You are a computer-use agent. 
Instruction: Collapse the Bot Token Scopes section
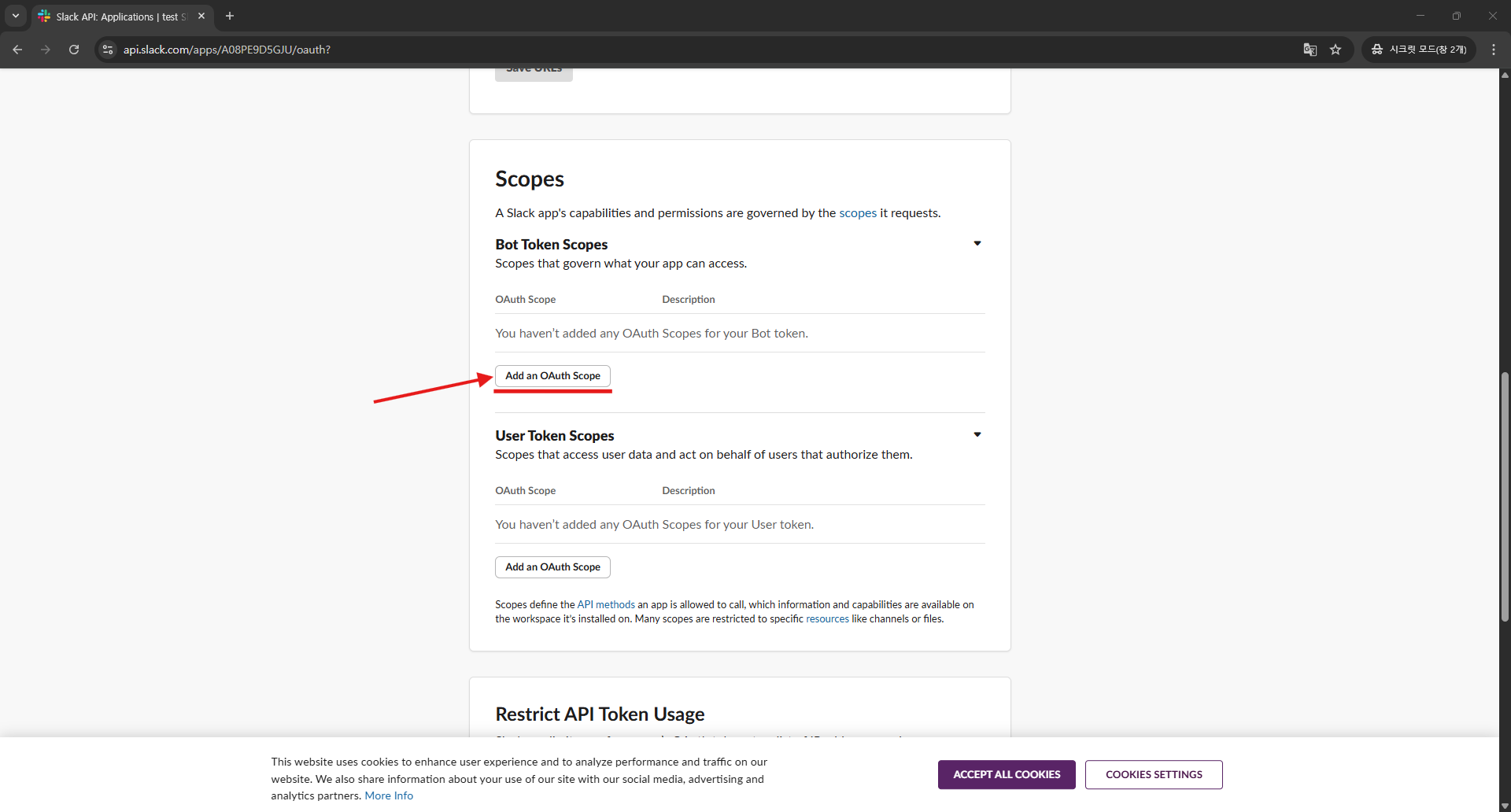tap(977, 244)
